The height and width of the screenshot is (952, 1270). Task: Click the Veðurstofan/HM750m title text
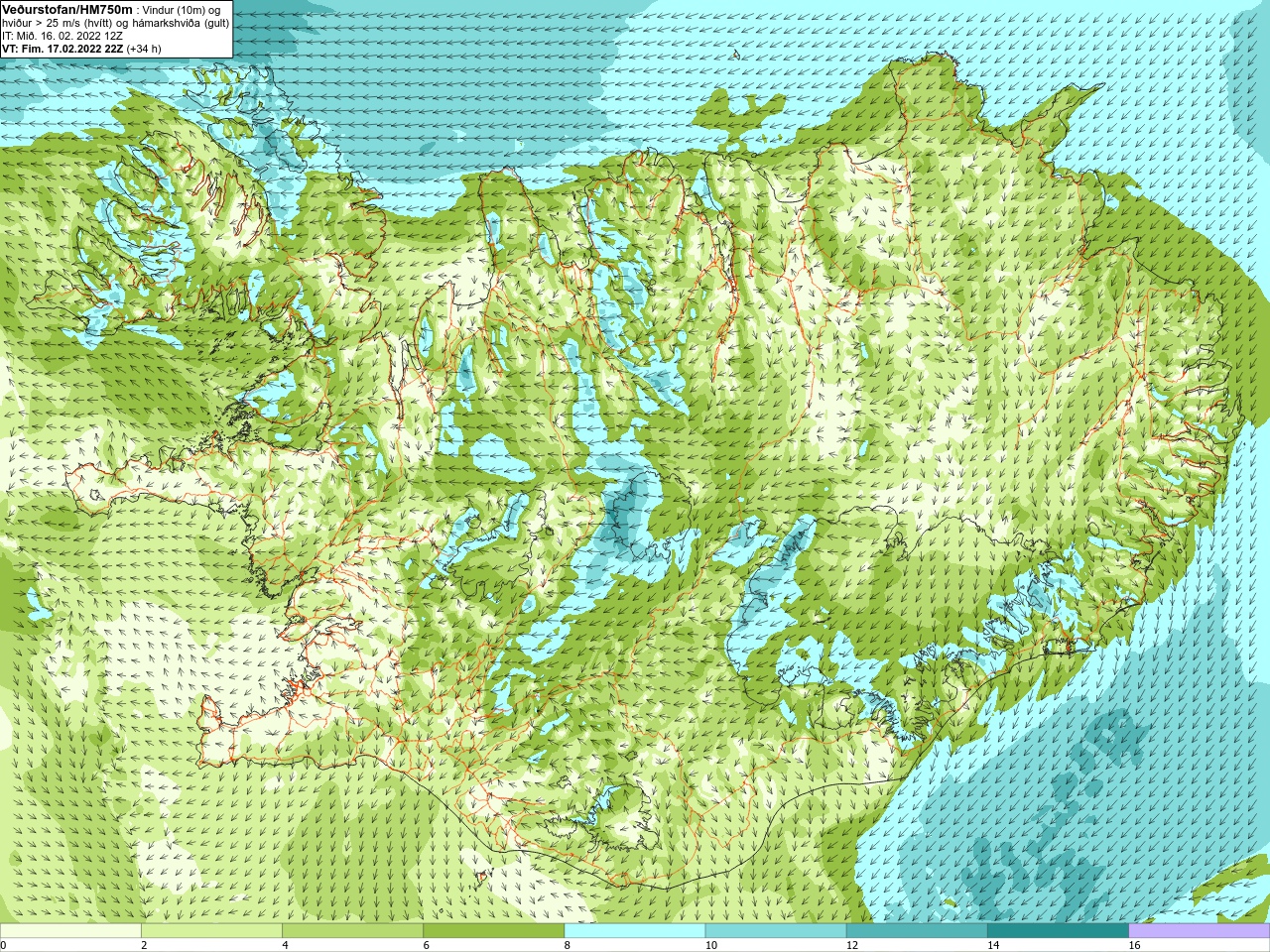click(x=67, y=9)
